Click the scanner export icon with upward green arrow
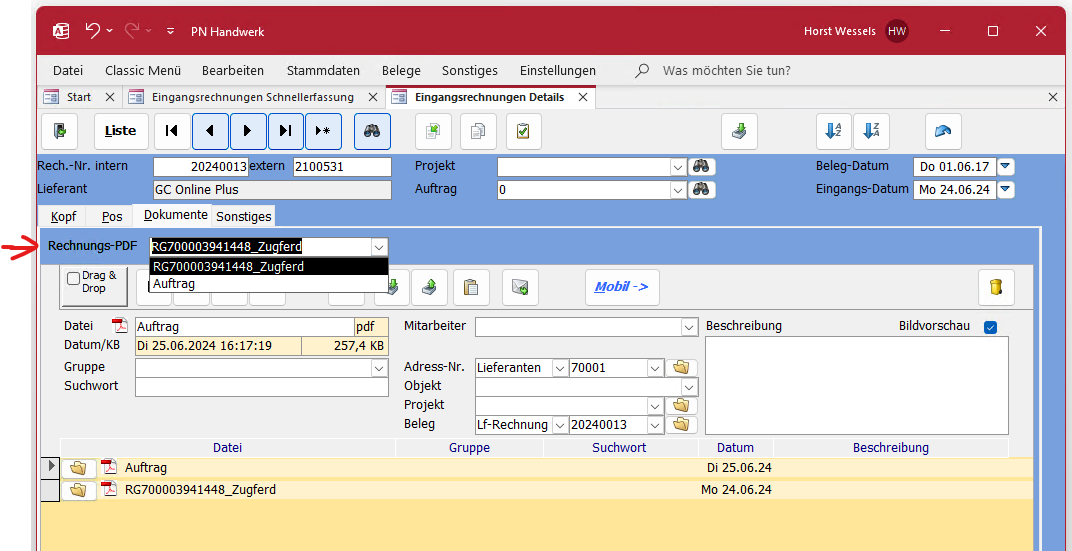 429,287
